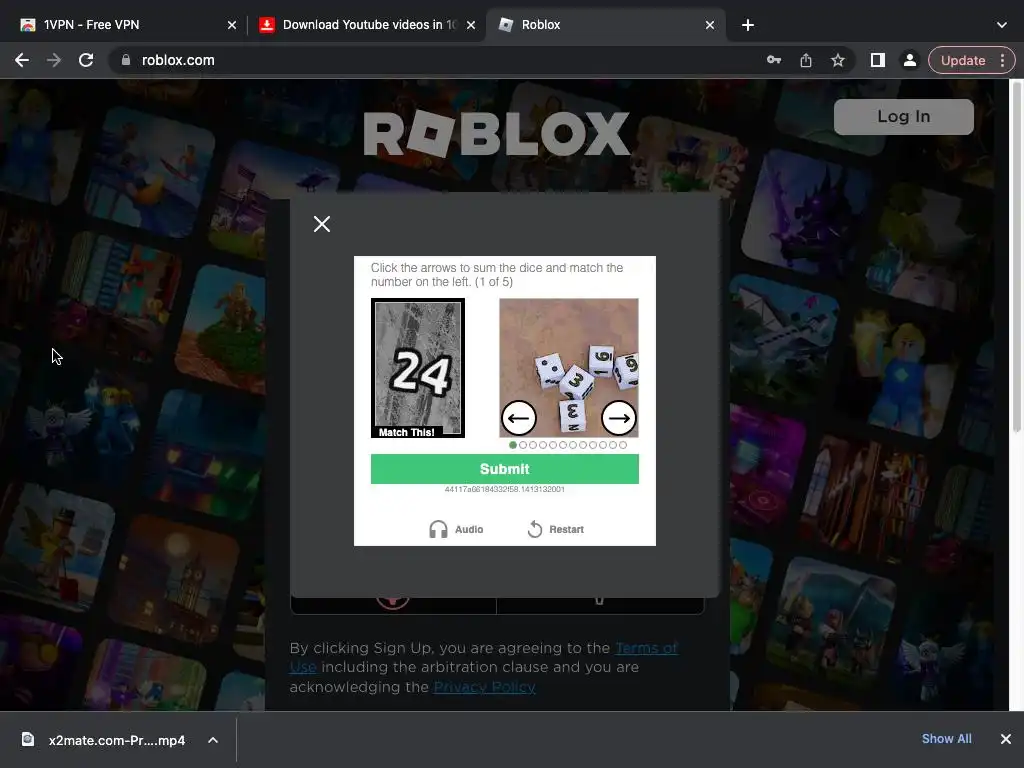Switch to Download Youtube videos tab
Screen dimensions: 1024x768
370,25
